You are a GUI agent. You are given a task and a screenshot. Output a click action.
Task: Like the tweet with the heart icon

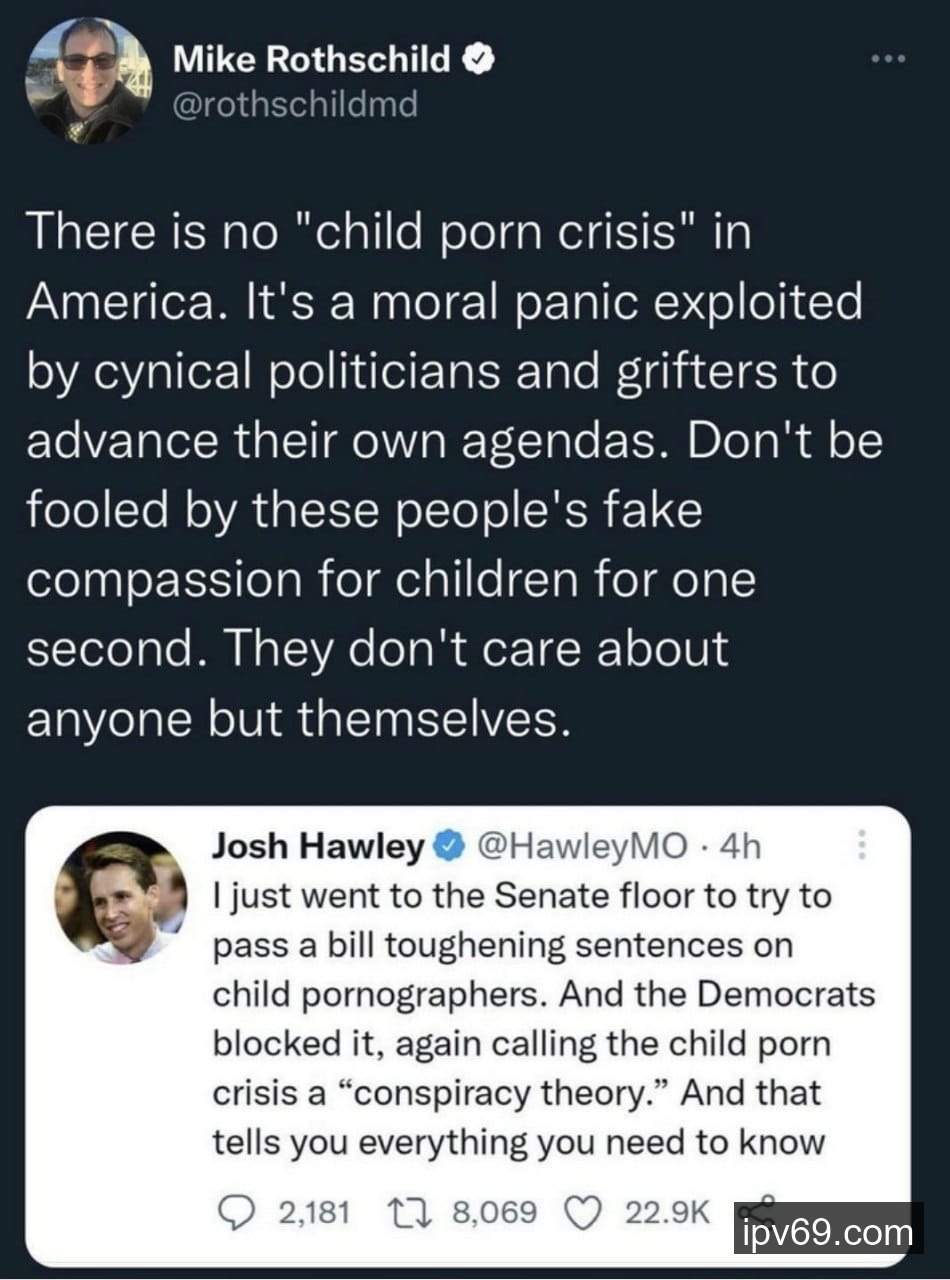(x=582, y=1213)
